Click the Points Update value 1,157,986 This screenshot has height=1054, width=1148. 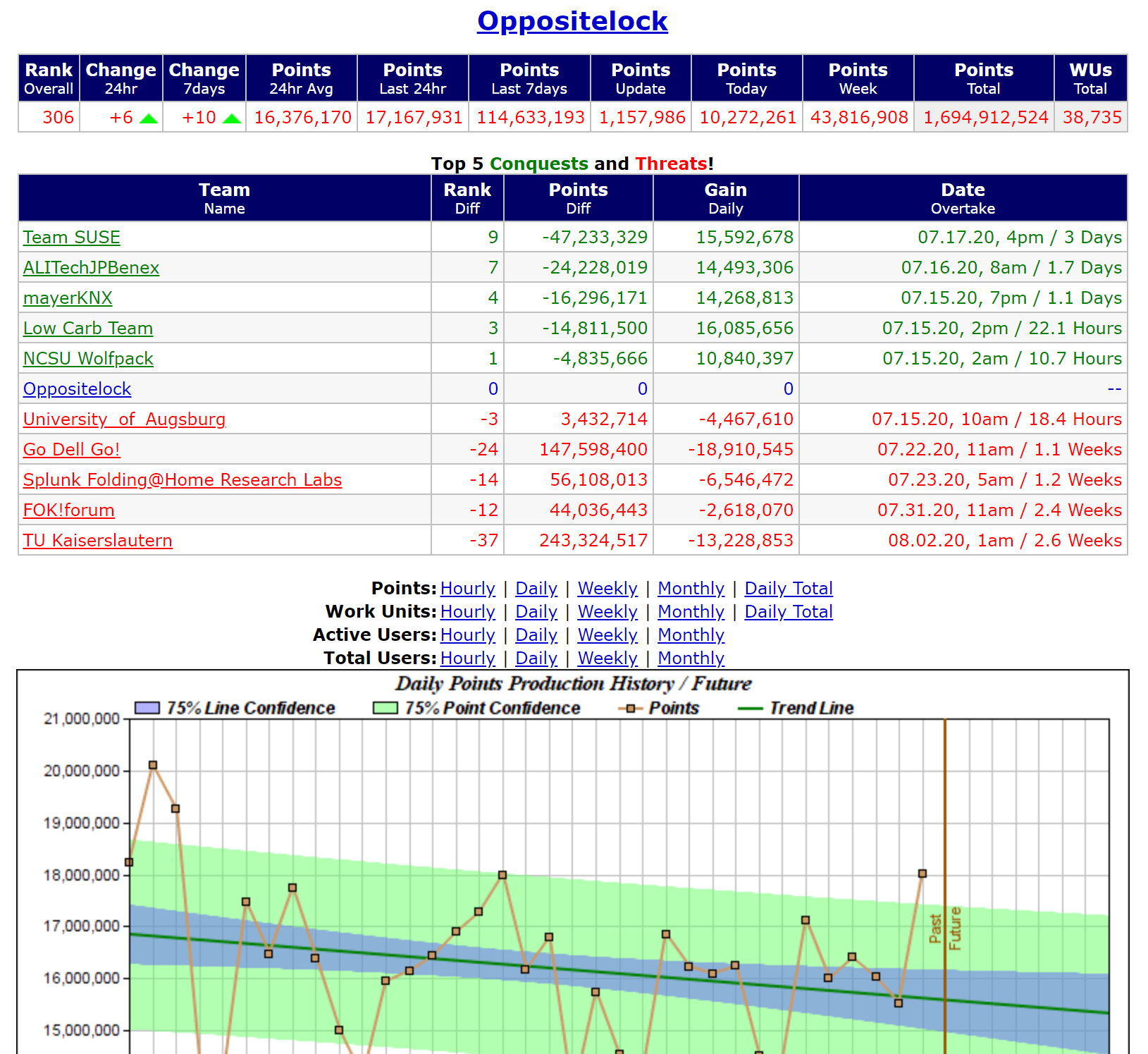coord(642,118)
